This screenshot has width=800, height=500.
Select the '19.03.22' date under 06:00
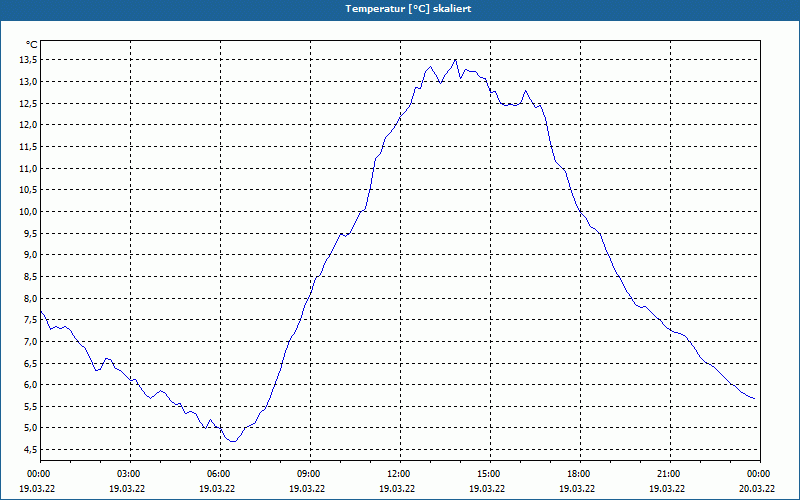coord(217,488)
